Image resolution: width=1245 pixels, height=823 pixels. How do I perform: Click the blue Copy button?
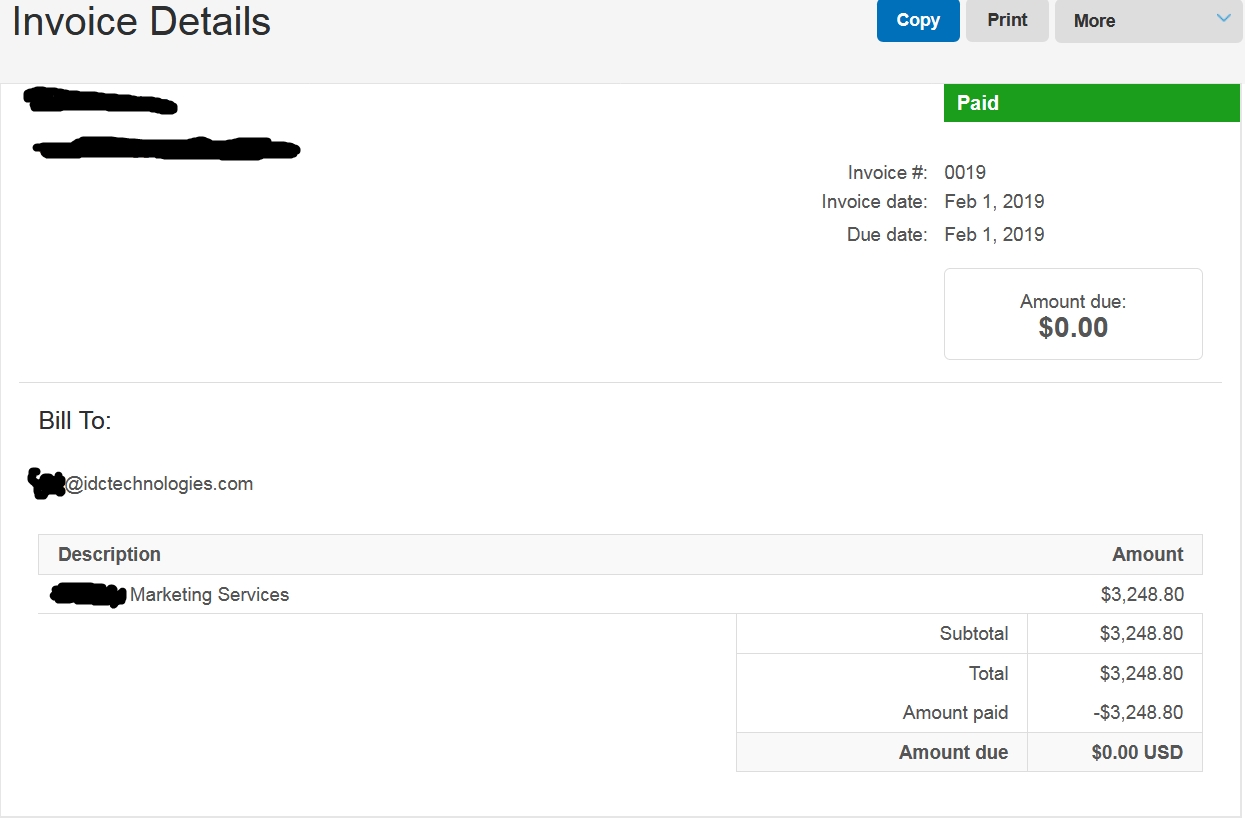[918, 20]
